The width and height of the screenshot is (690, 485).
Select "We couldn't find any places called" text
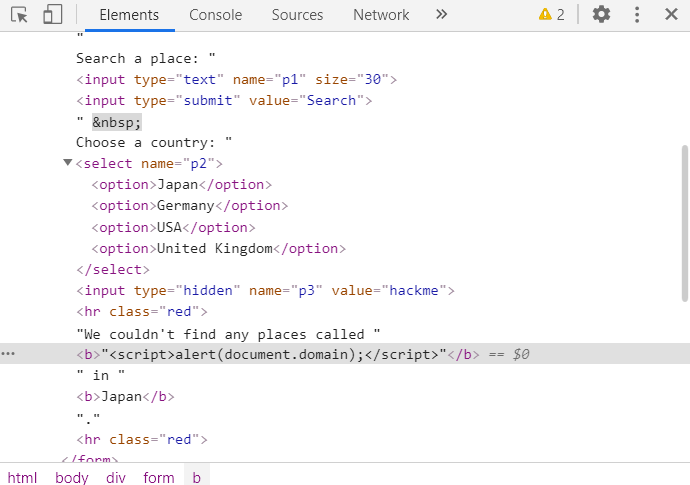click(228, 334)
